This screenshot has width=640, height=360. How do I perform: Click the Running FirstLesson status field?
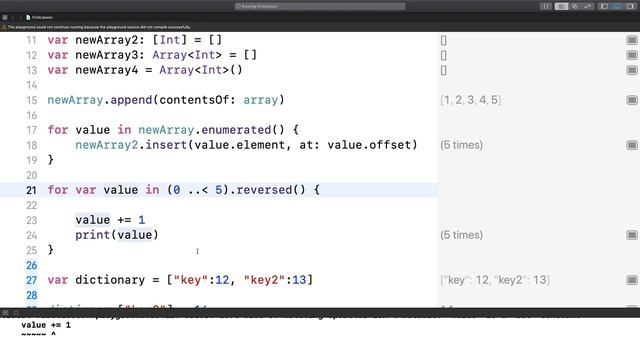(320, 6)
